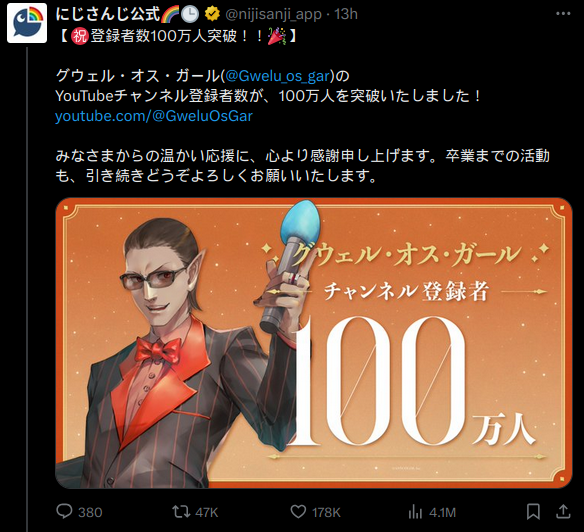Click the gold verified badge
The height and width of the screenshot is (532, 584).
tap(212, 14)
